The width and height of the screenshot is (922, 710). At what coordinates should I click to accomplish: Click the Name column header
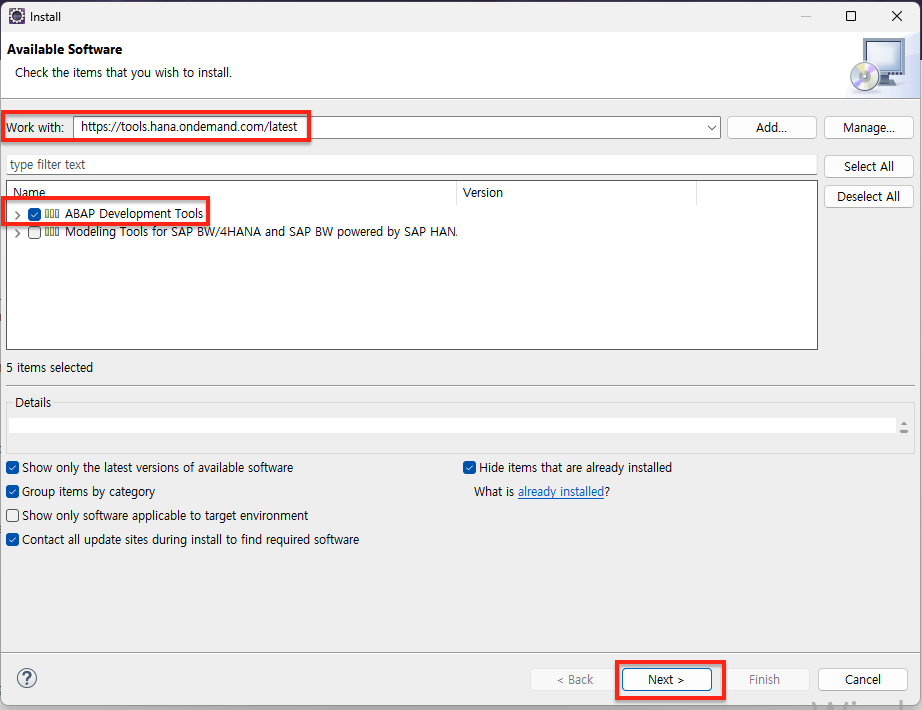[232, 192]
